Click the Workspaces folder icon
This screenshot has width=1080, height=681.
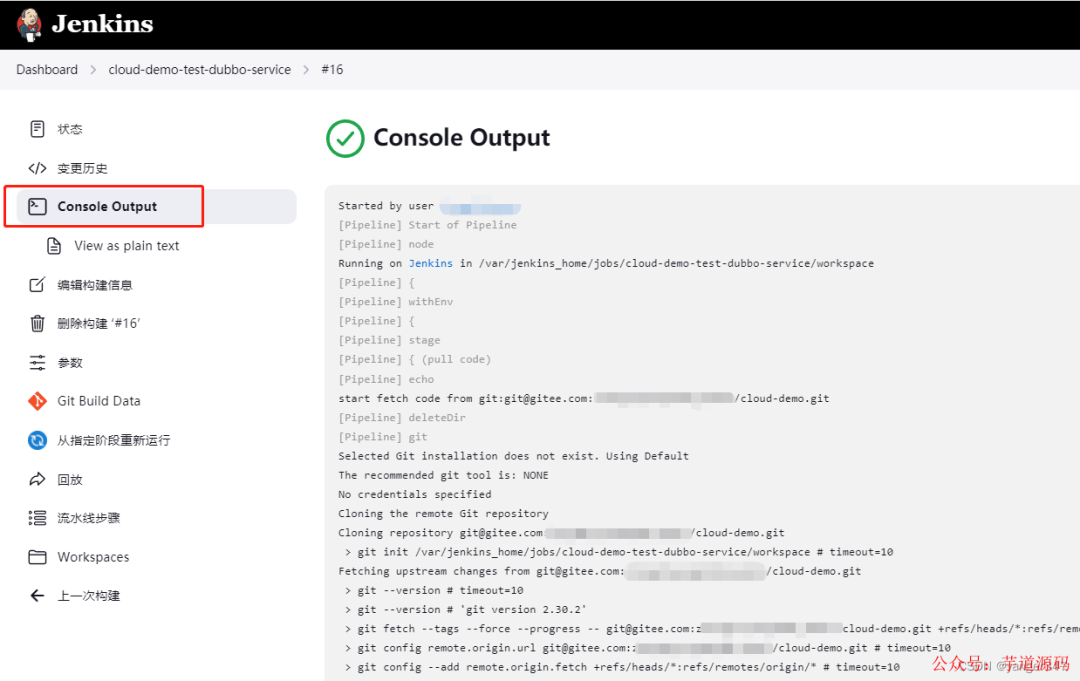click(37, 557)
